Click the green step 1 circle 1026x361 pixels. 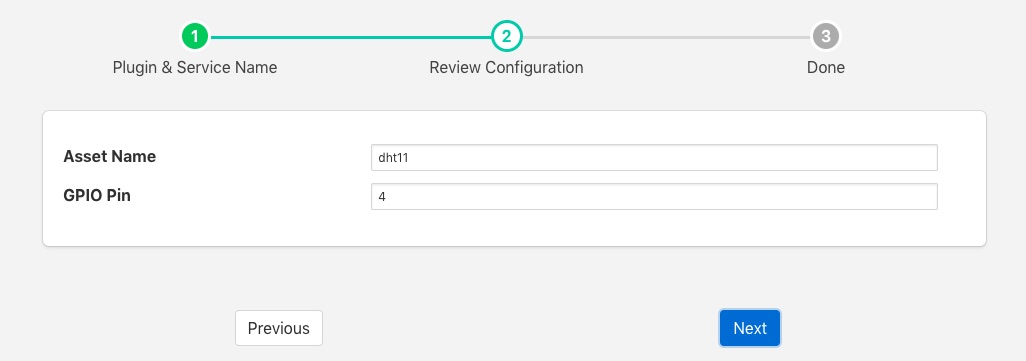point(195,37)
